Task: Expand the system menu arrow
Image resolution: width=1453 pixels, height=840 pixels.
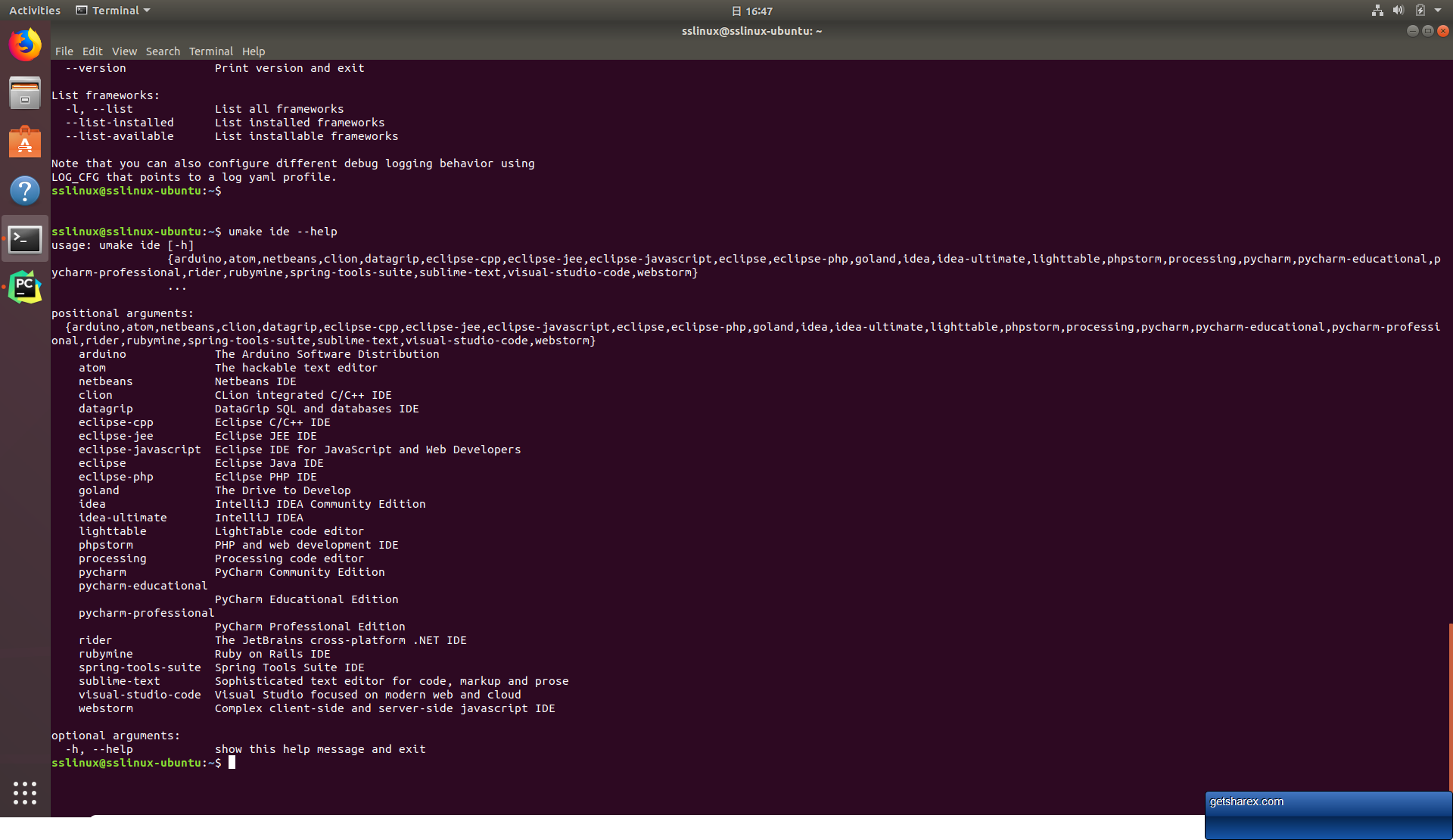Action: (1438, 11)
